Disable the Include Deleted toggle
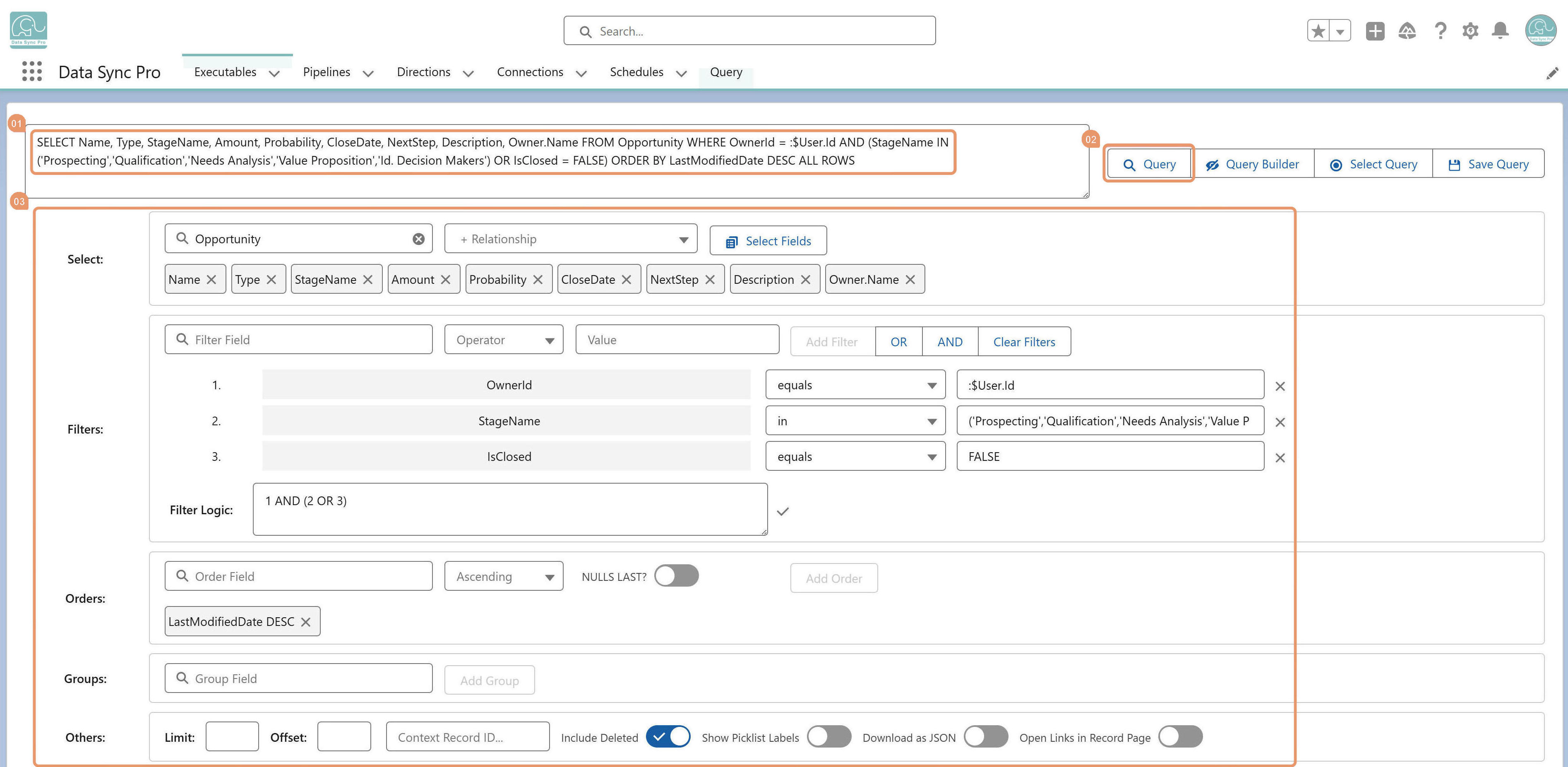The height and width of the screenshot is (767, 1568). 668,736
